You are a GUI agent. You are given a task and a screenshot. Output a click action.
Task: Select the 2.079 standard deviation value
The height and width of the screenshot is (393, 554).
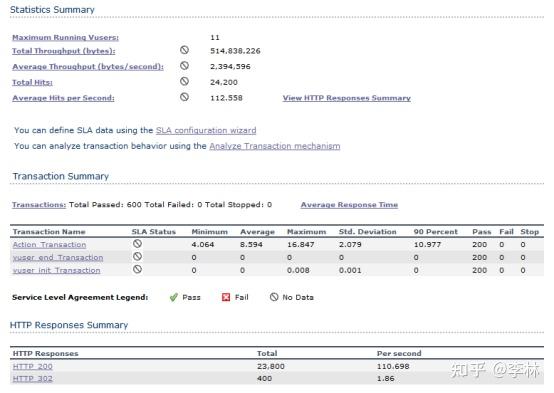[350, 245]
